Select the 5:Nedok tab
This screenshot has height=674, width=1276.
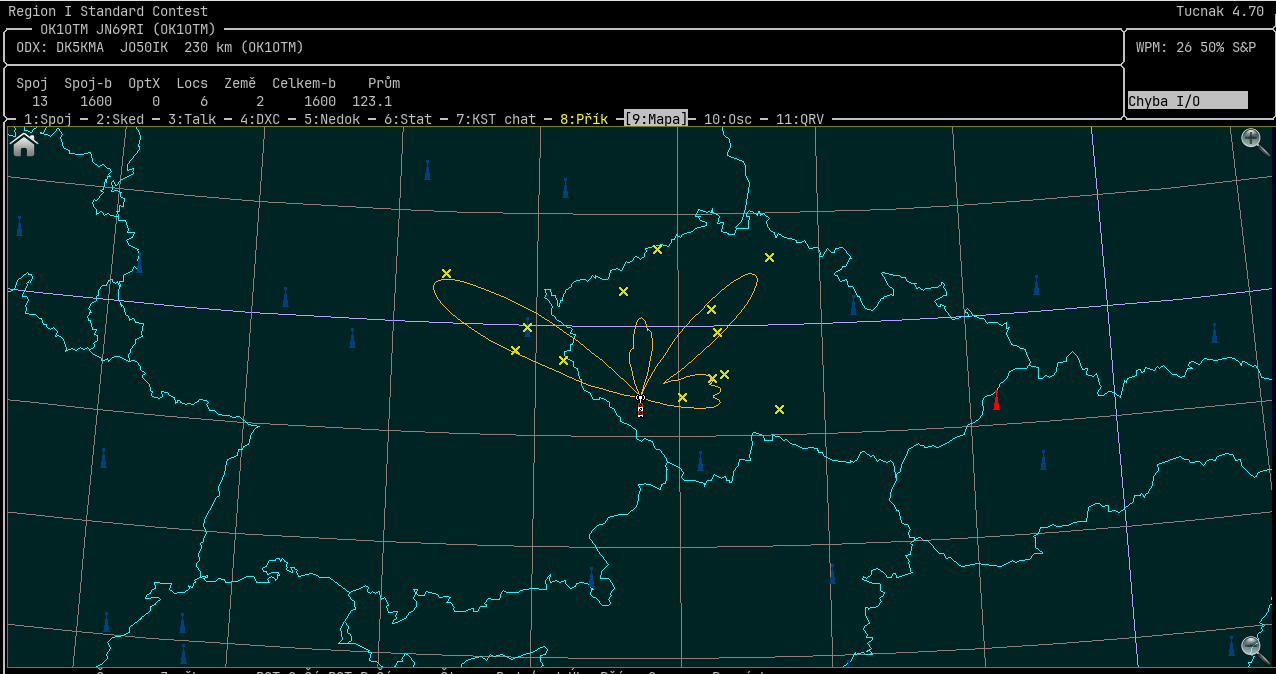(332, 119)
